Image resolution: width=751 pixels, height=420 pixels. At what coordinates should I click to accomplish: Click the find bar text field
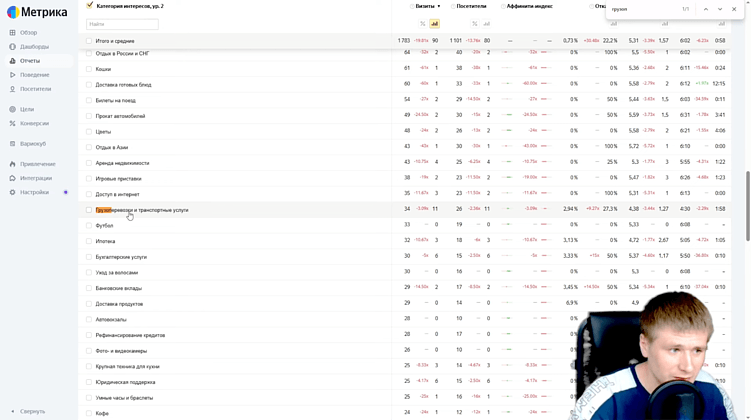(642, 9)
